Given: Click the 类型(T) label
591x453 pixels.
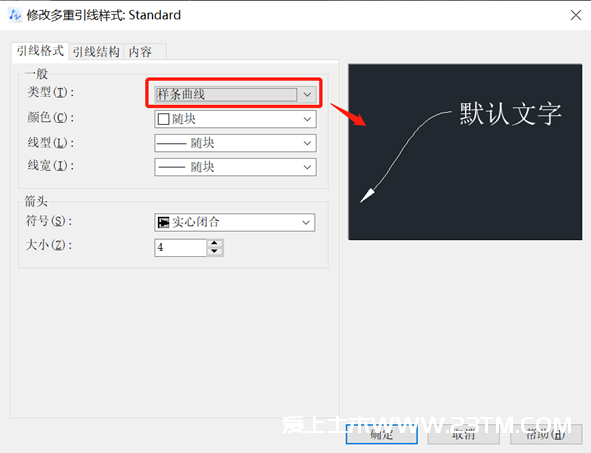Looking at the screenshot, I should click(51, 92).
